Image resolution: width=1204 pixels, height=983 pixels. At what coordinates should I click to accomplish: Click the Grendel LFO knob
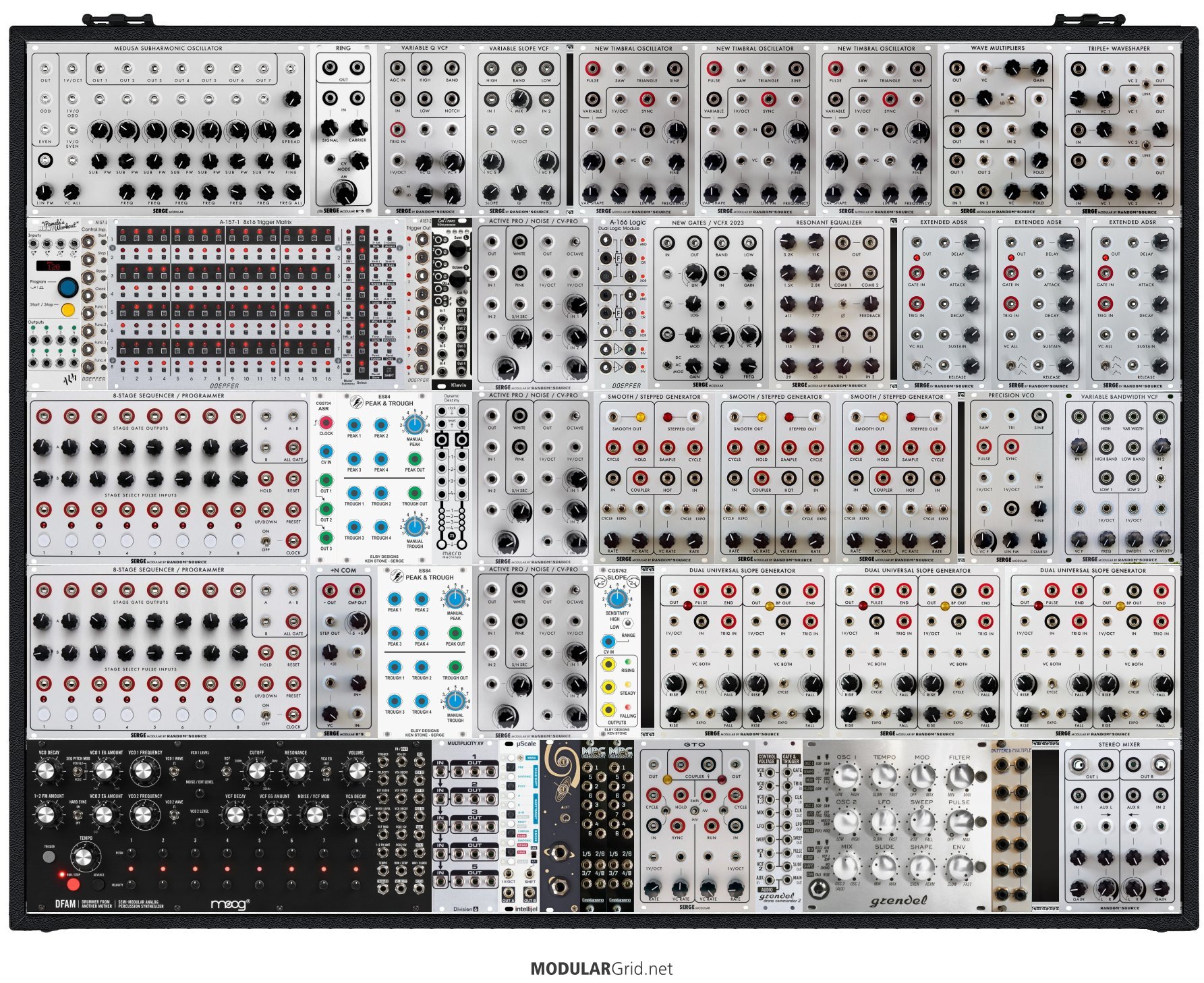[884, 821]
